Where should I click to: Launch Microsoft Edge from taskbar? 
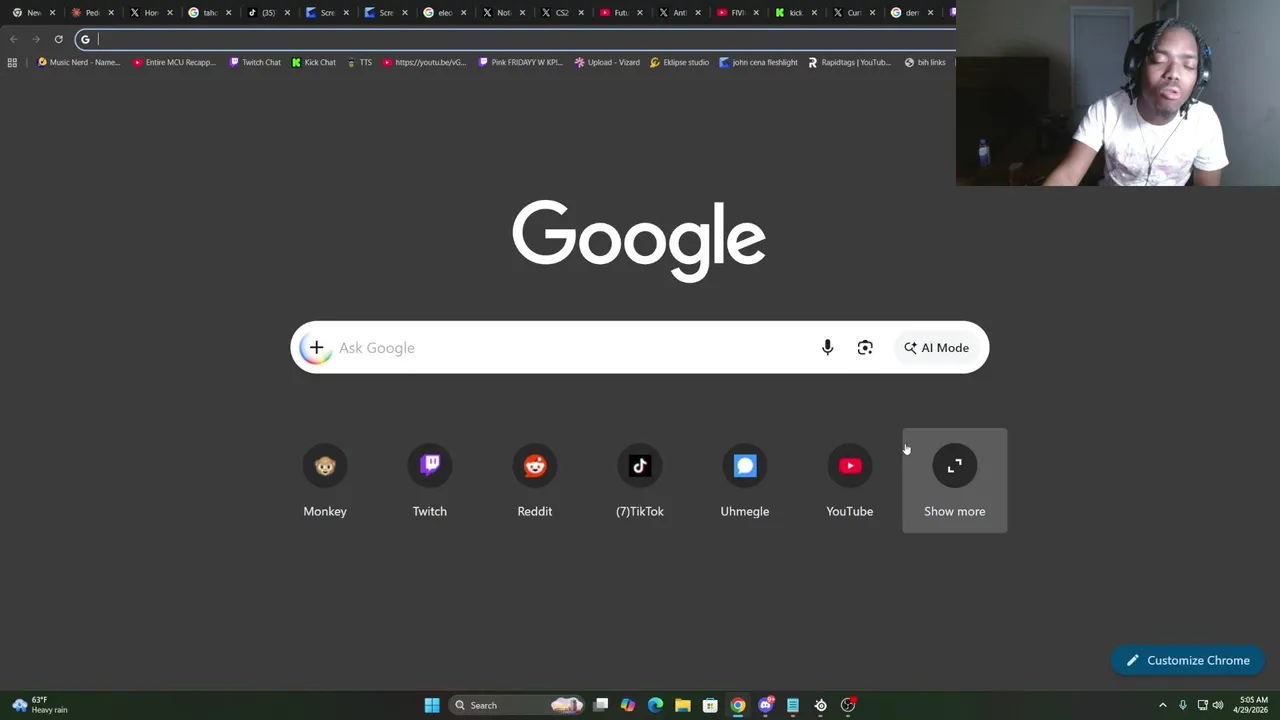click(655, 705)
